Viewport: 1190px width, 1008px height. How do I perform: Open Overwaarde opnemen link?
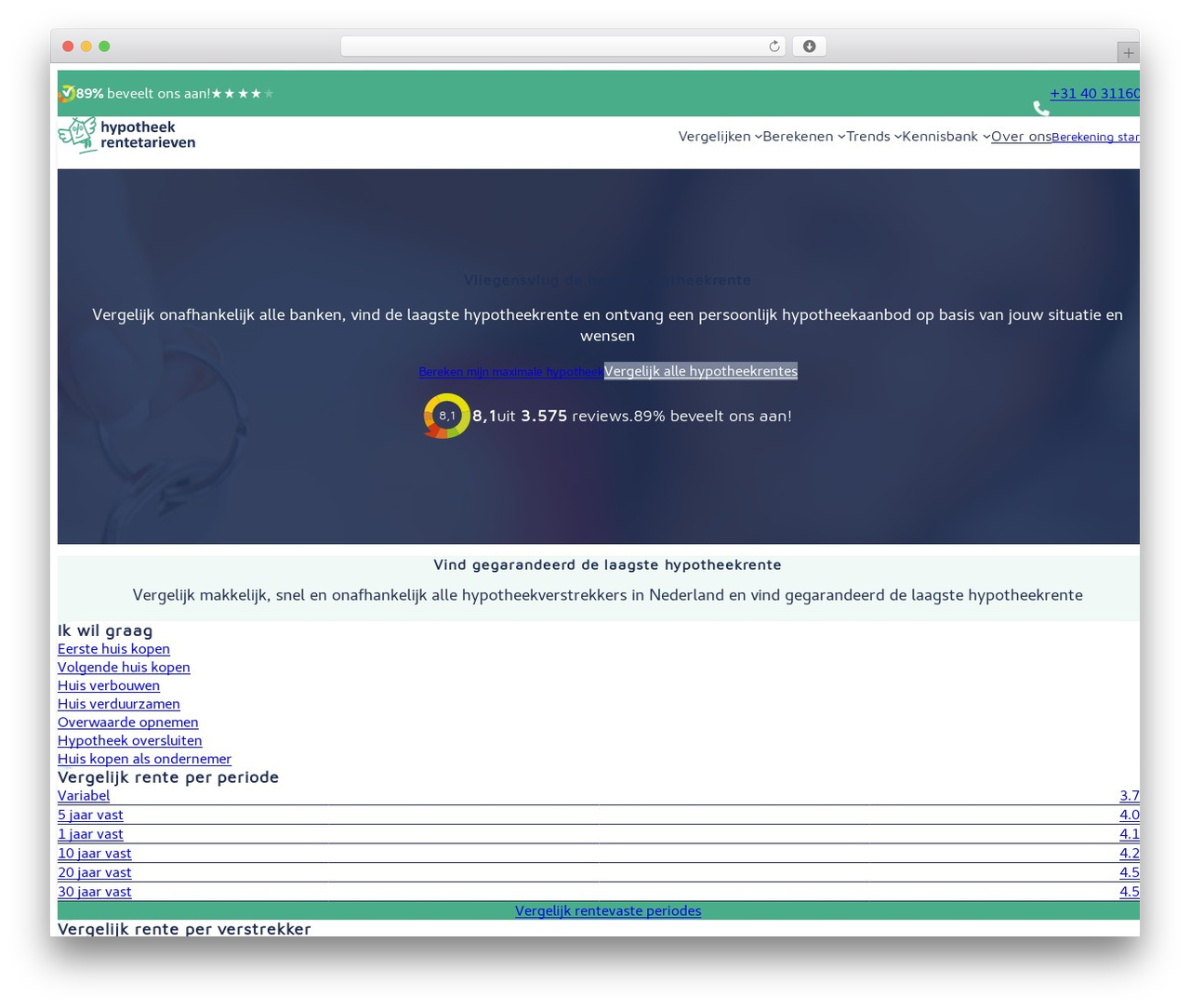(x=127, y=723)
